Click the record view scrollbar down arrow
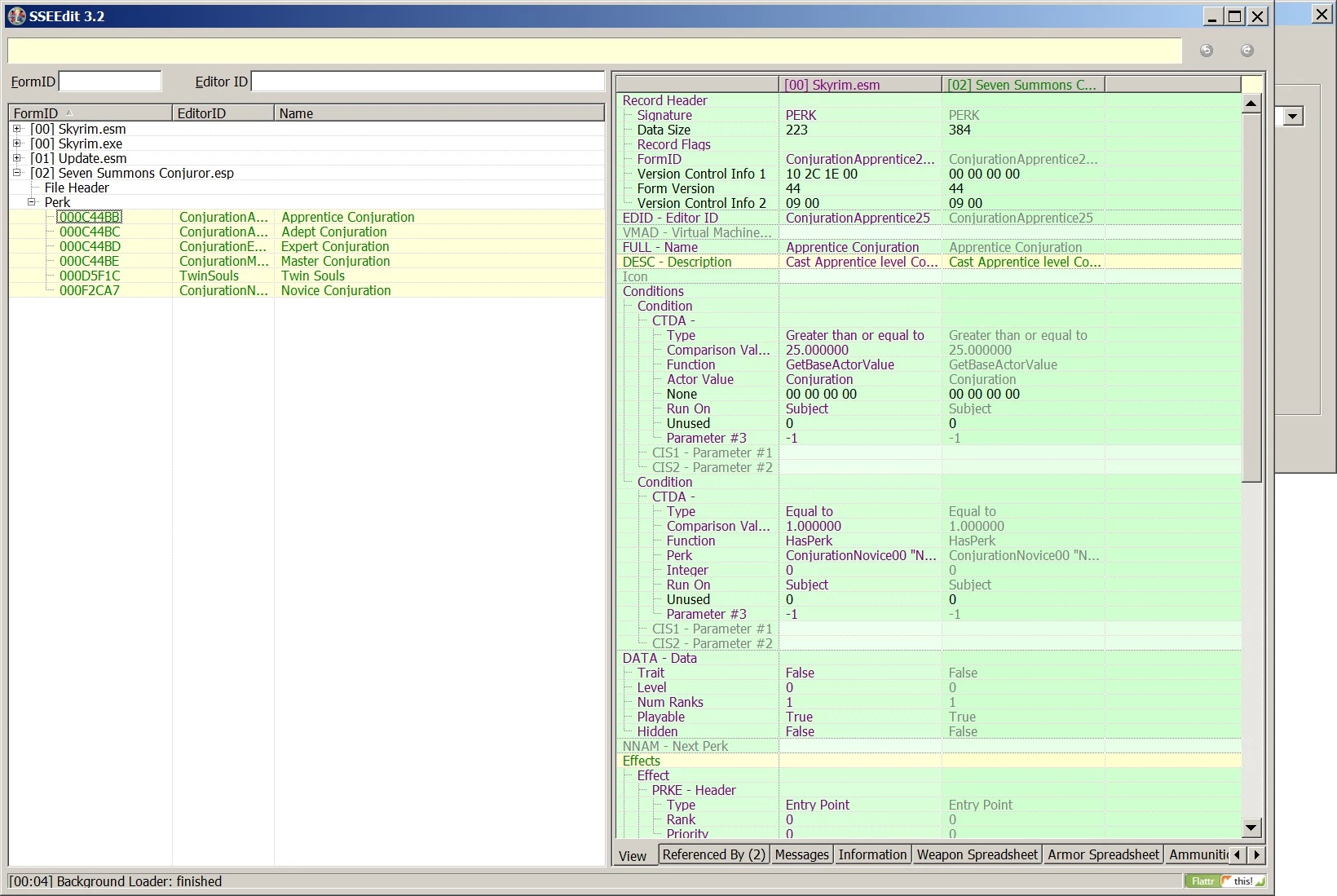Screen dimensions: 1337x896 coord(1252,828)
